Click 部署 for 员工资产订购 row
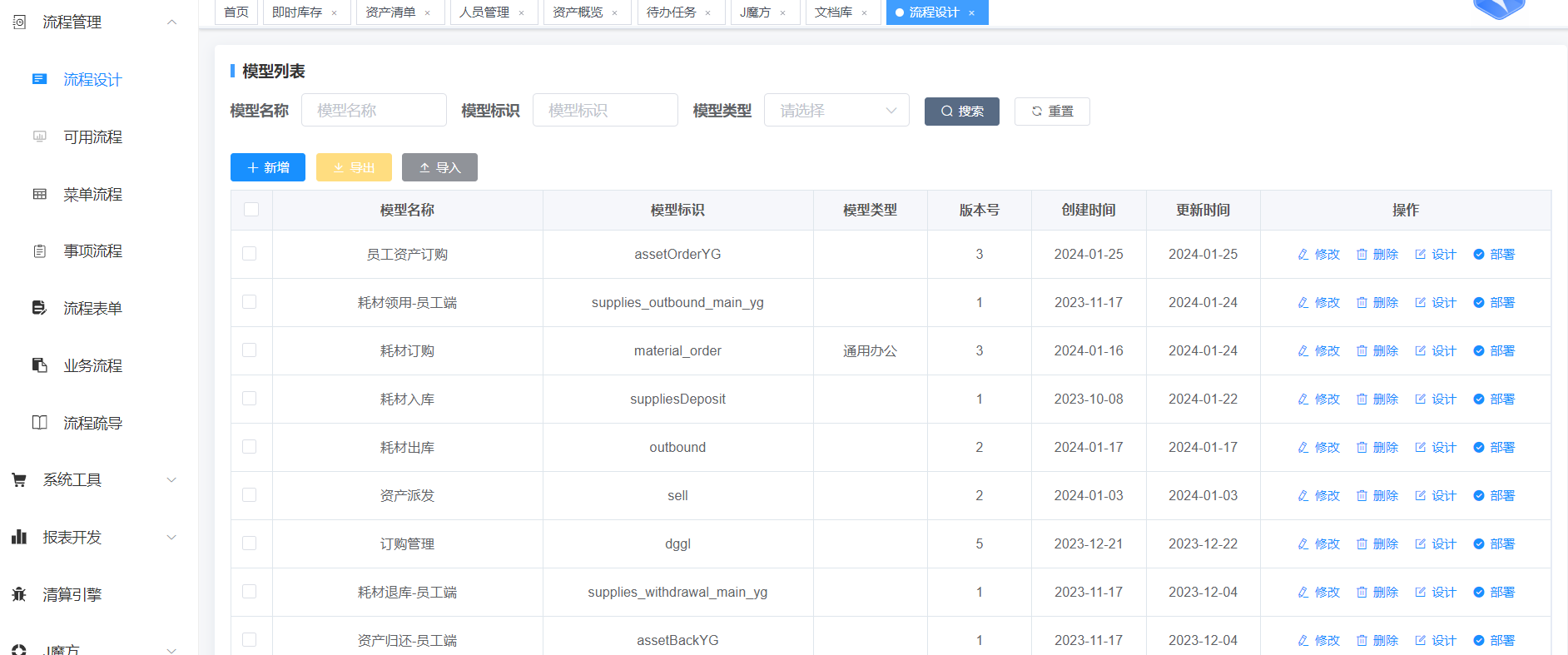 pyautogui.click(x=1494, y=255)
